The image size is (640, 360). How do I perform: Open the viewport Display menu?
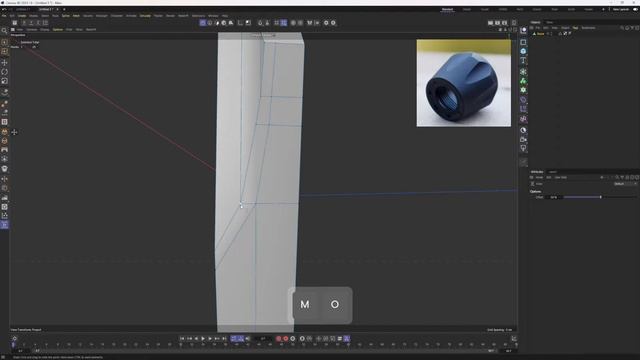(x=44, y=29)
